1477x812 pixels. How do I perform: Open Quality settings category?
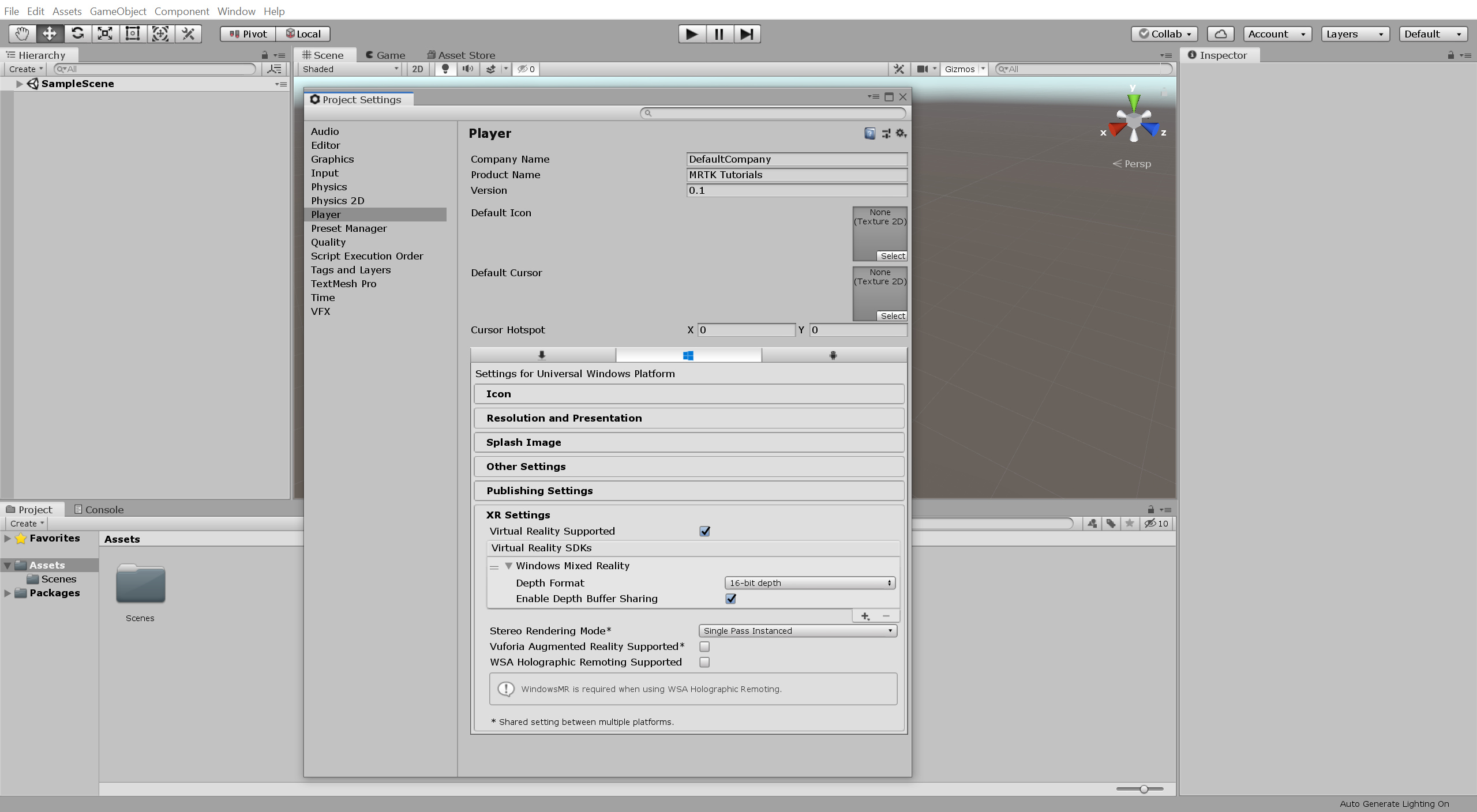pyautogui.click(x=328, y=242)
